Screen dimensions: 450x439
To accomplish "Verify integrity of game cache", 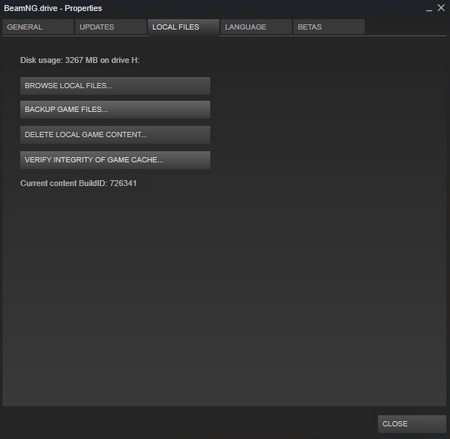I will coord(115,160).
